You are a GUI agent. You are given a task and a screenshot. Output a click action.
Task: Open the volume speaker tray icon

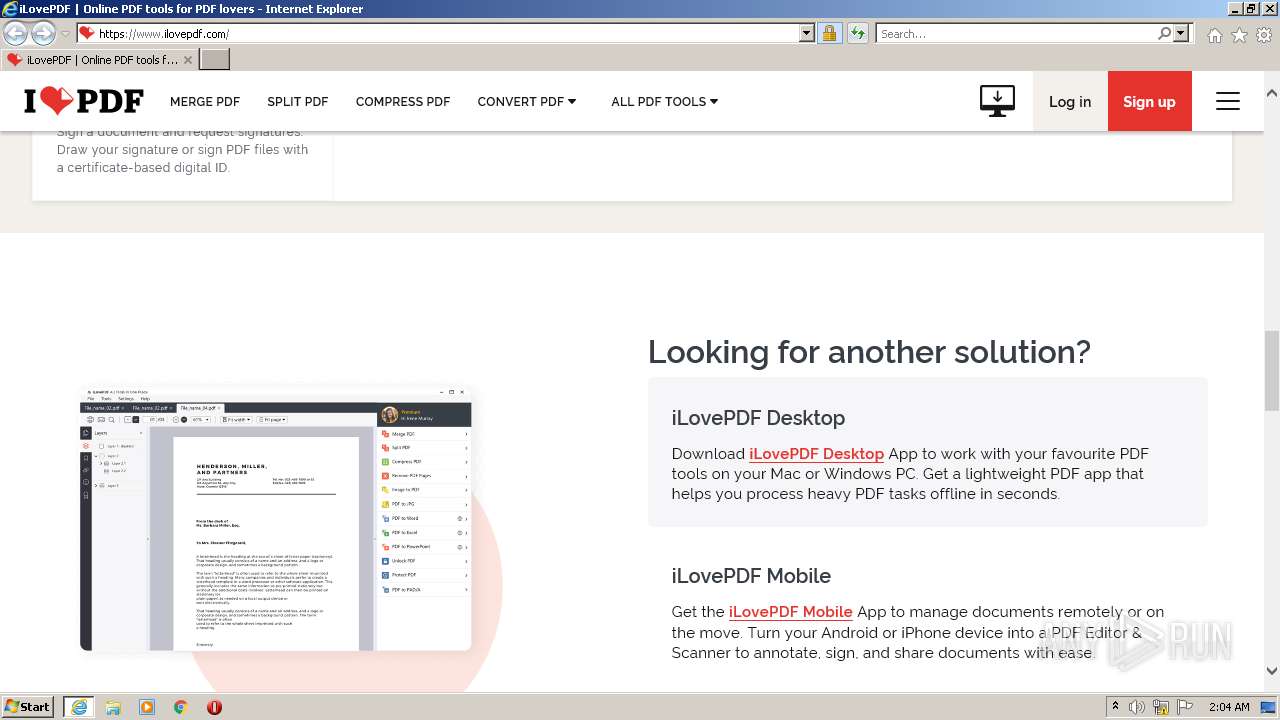pyautogui.click(x=1138, y=707)
